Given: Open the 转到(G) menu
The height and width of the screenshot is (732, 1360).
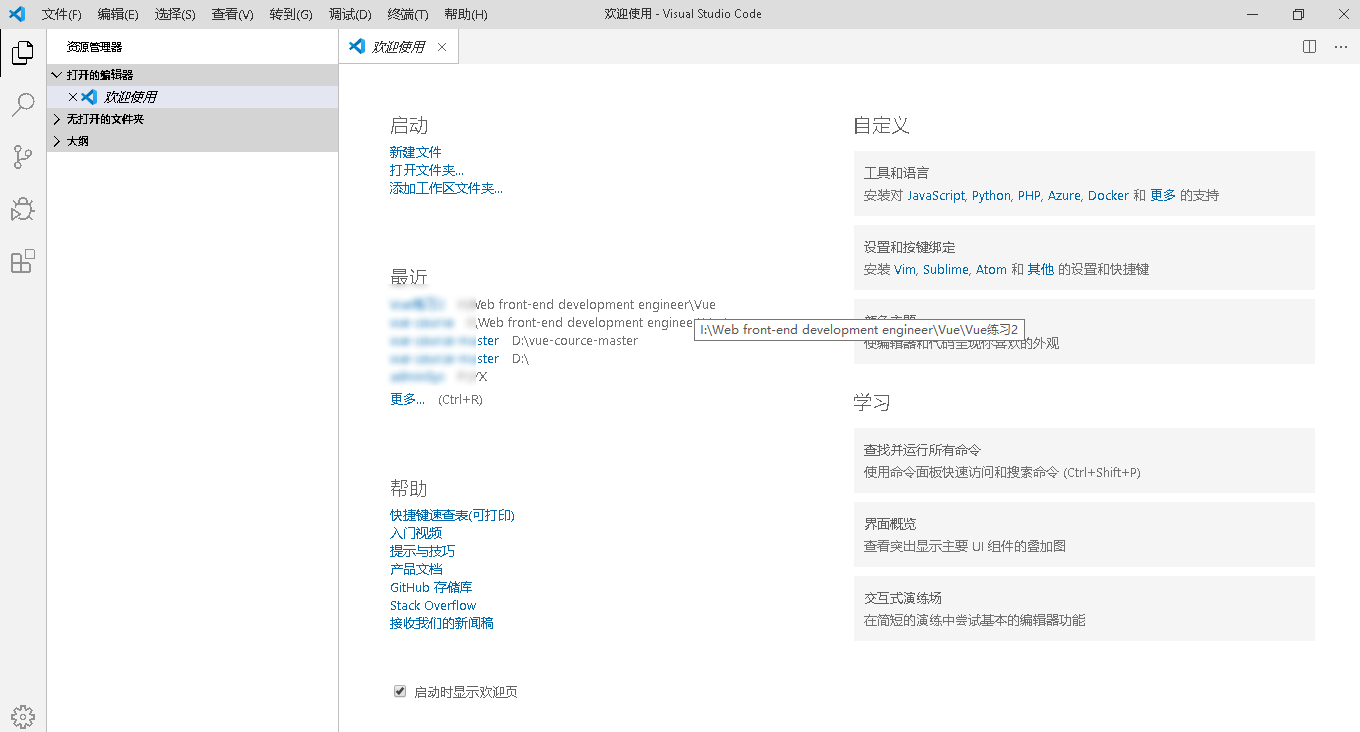Looking at the screenshot, I should coord(291,14).
